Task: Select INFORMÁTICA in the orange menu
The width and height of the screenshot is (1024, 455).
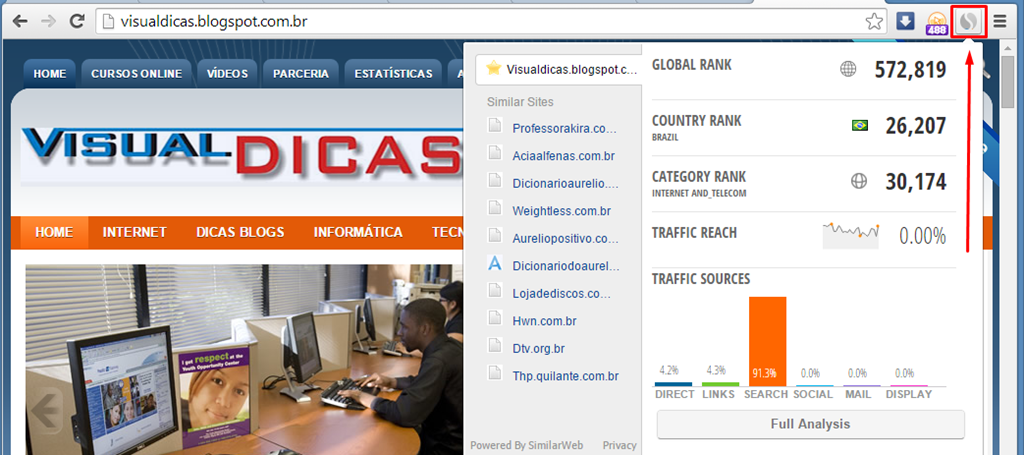Action: [358, 232]
